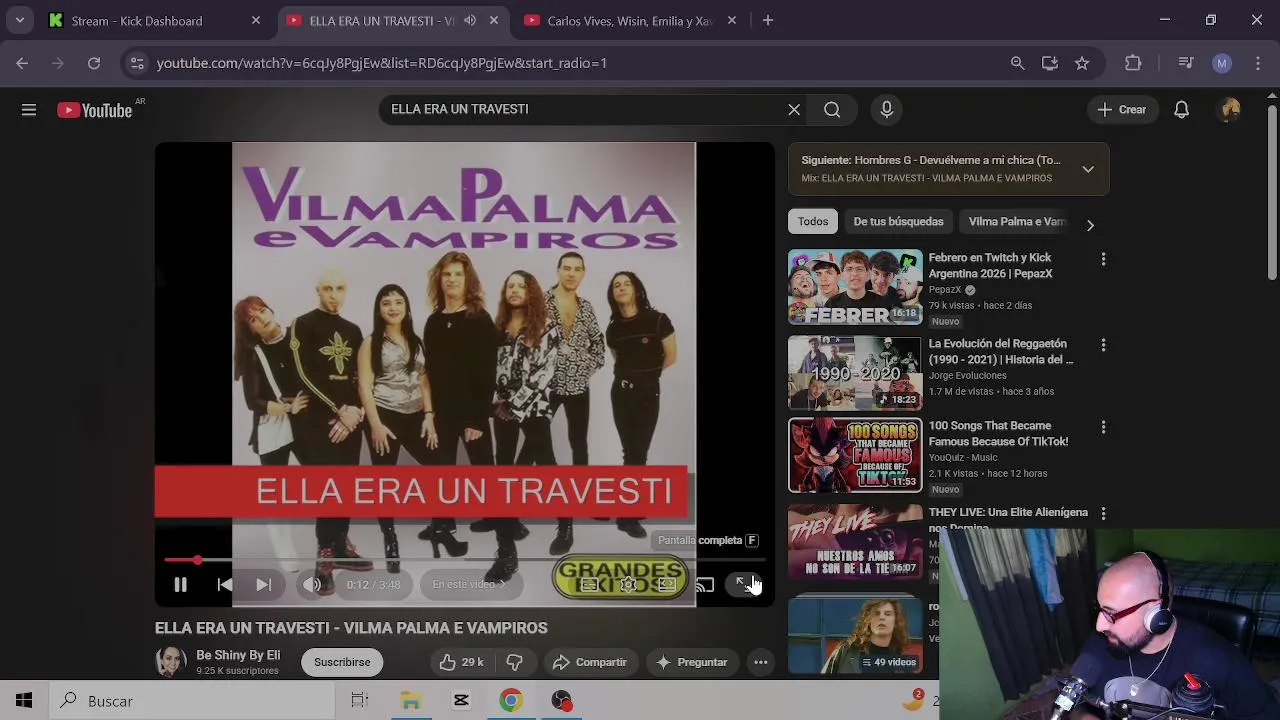
Task: Open the player settings gear
Action: point(628,585)
